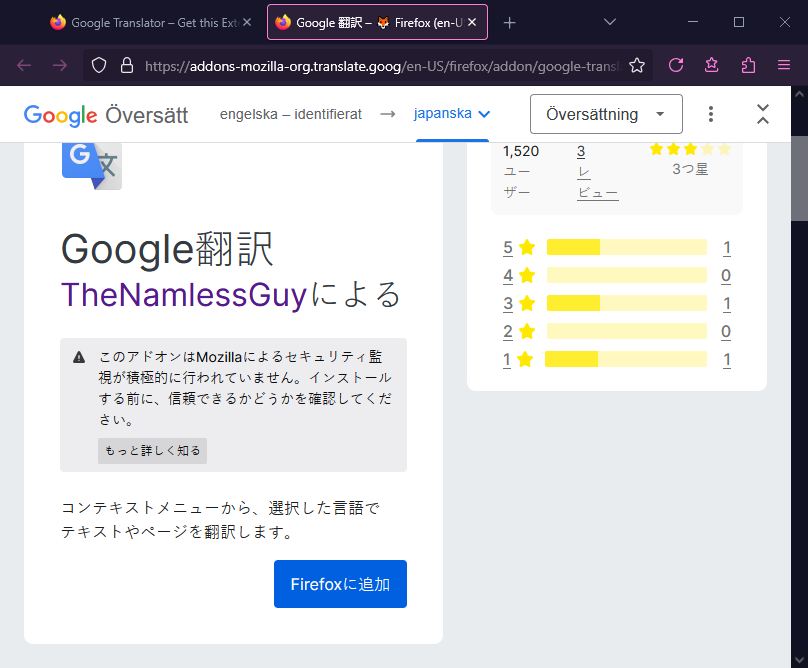View site security padlock info
The height and width of the screenshot is (668, 808).
[127, 65]
